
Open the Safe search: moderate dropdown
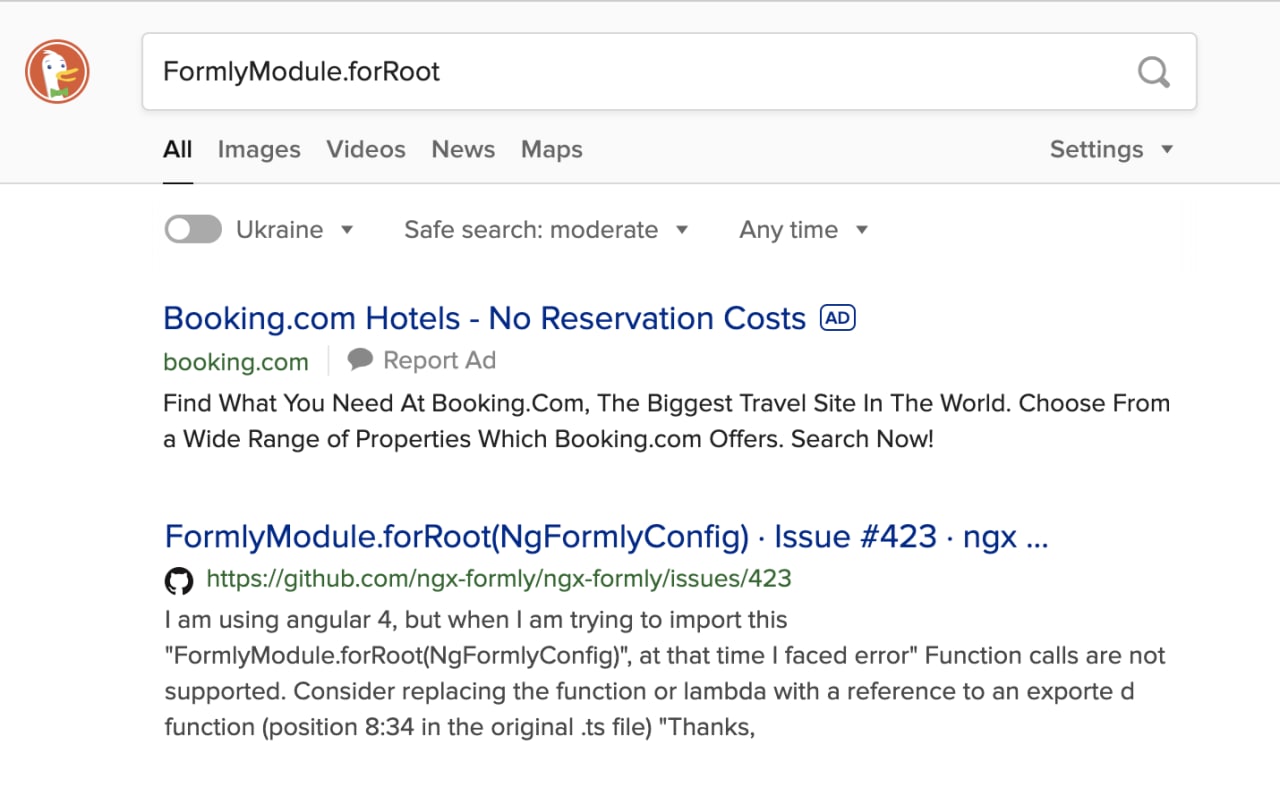pyautogui.click(x=546, y=229)
